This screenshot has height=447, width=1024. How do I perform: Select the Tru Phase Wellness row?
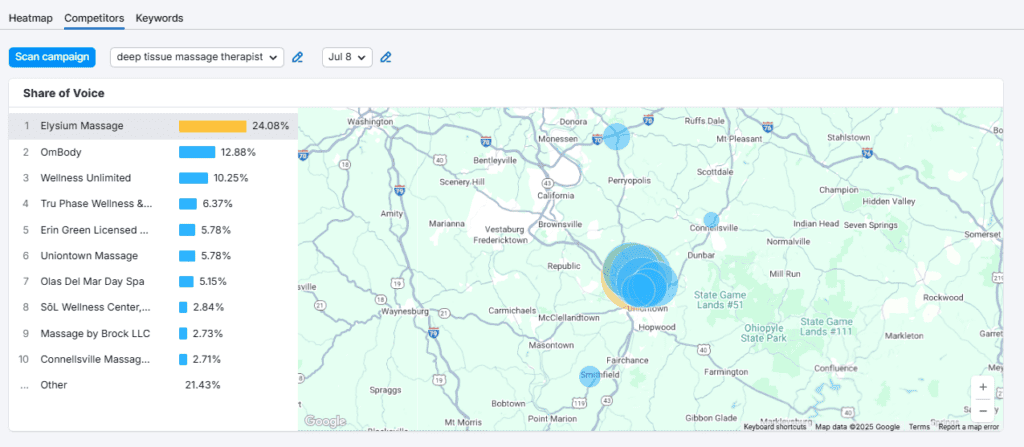[x=153, y=204]
